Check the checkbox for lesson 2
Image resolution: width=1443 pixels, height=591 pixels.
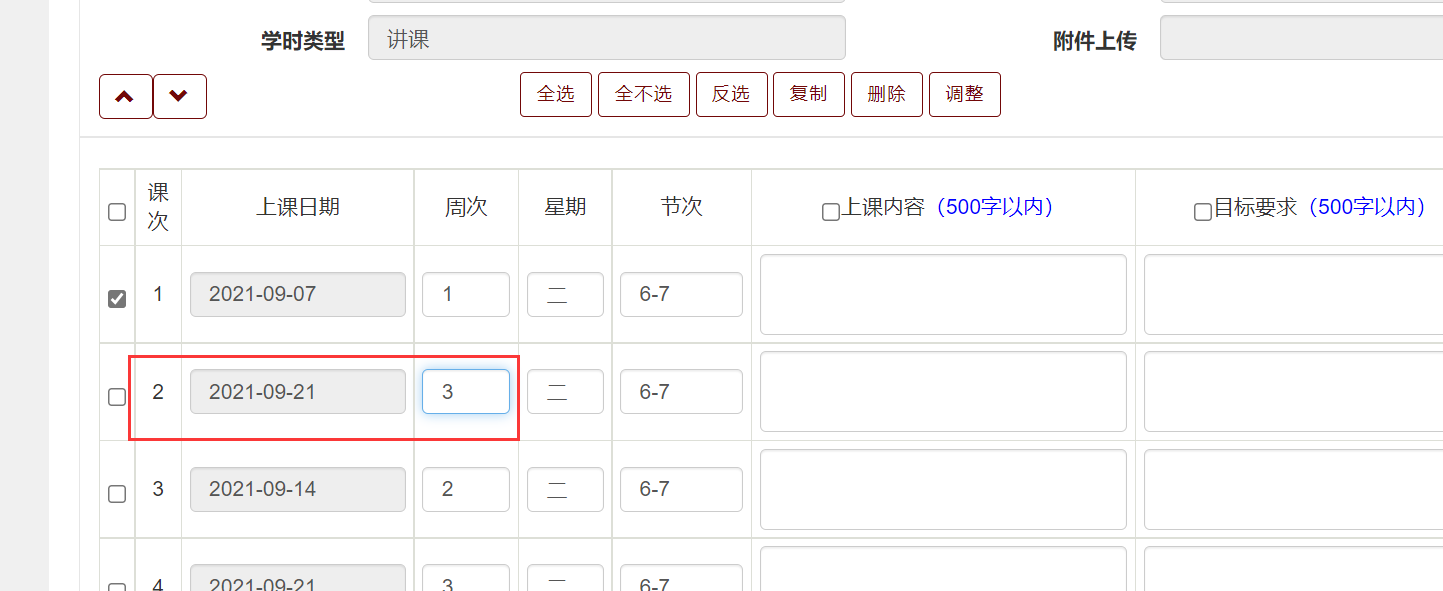tap(117, 397)
